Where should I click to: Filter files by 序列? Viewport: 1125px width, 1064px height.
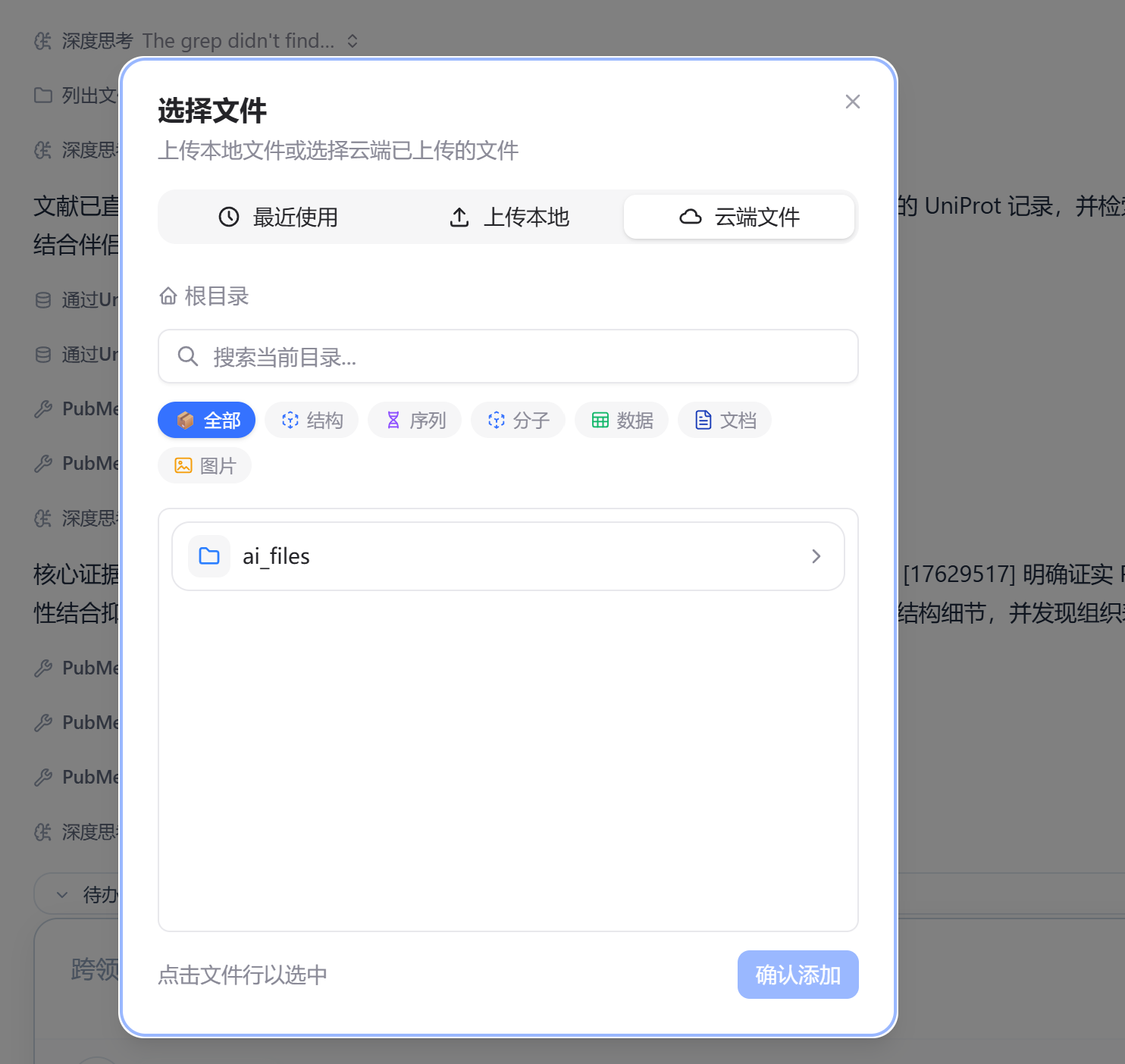tap(415, 420)
